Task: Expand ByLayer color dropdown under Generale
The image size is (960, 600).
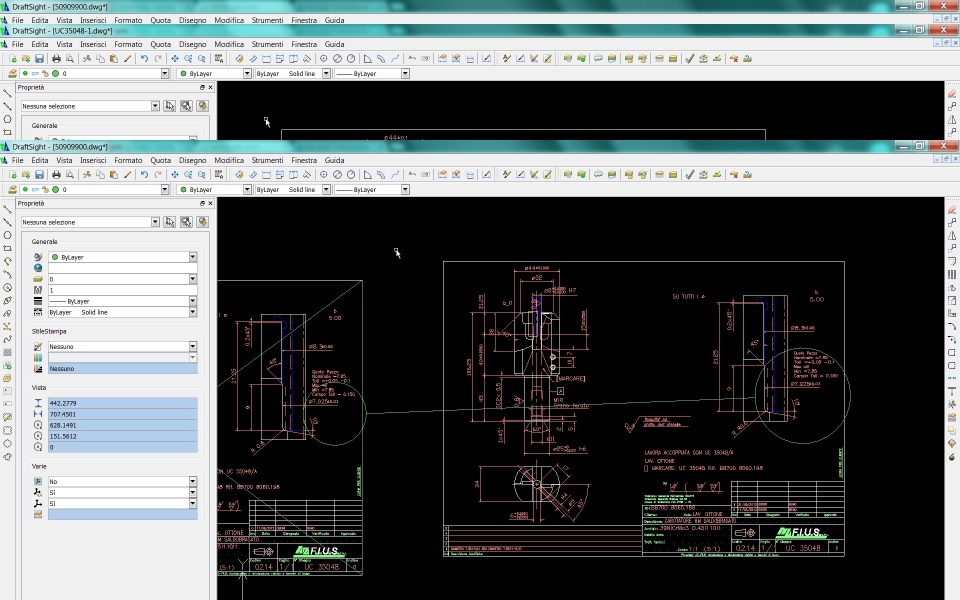Action: tap(193, 257)
